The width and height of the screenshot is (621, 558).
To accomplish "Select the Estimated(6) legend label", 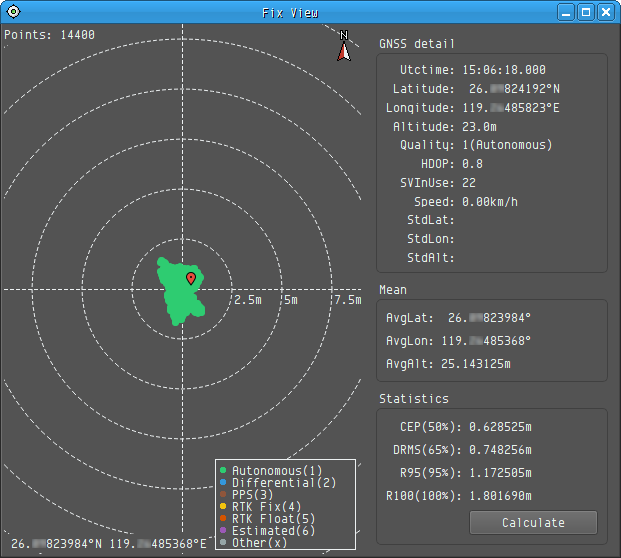I will point(274,530).
